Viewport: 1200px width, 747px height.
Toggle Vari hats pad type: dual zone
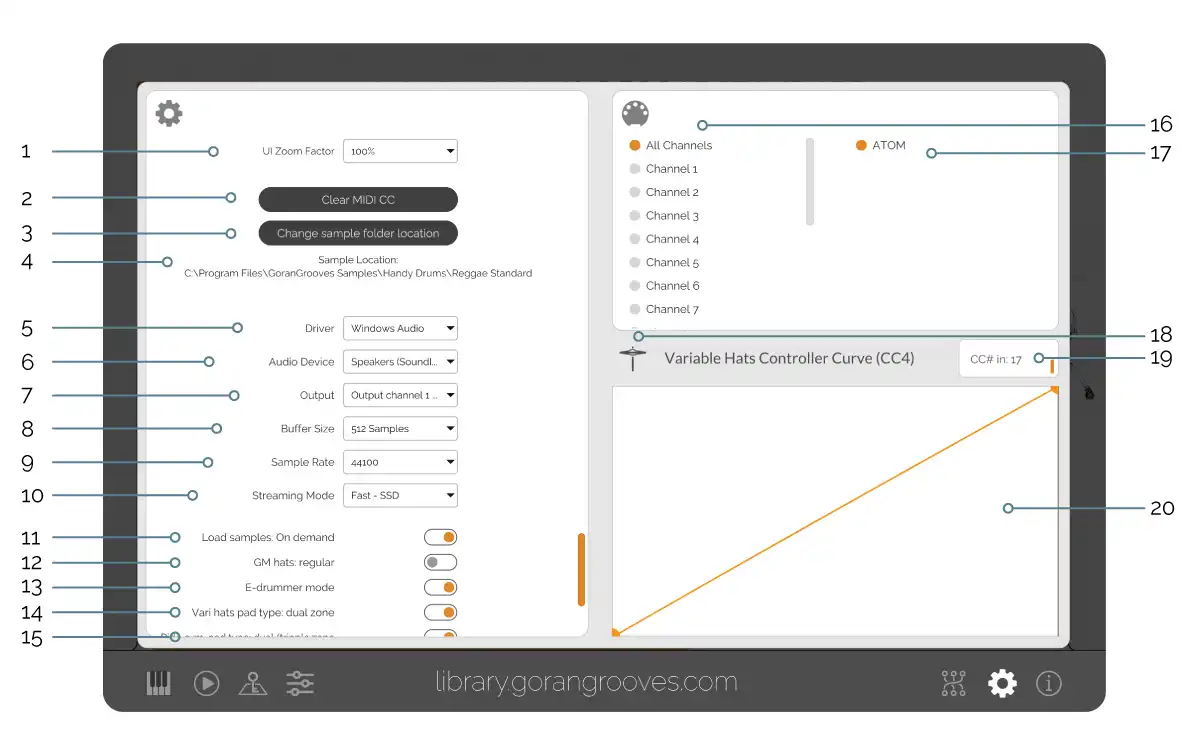[440, 612]
